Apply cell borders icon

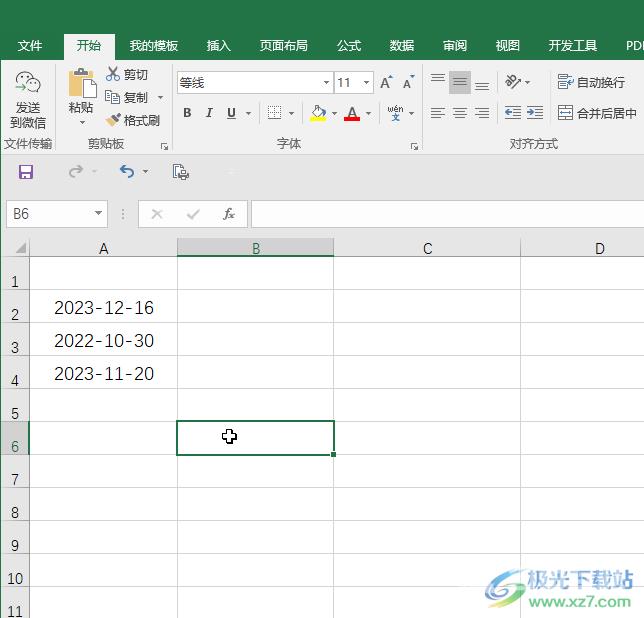click(274, 113)
